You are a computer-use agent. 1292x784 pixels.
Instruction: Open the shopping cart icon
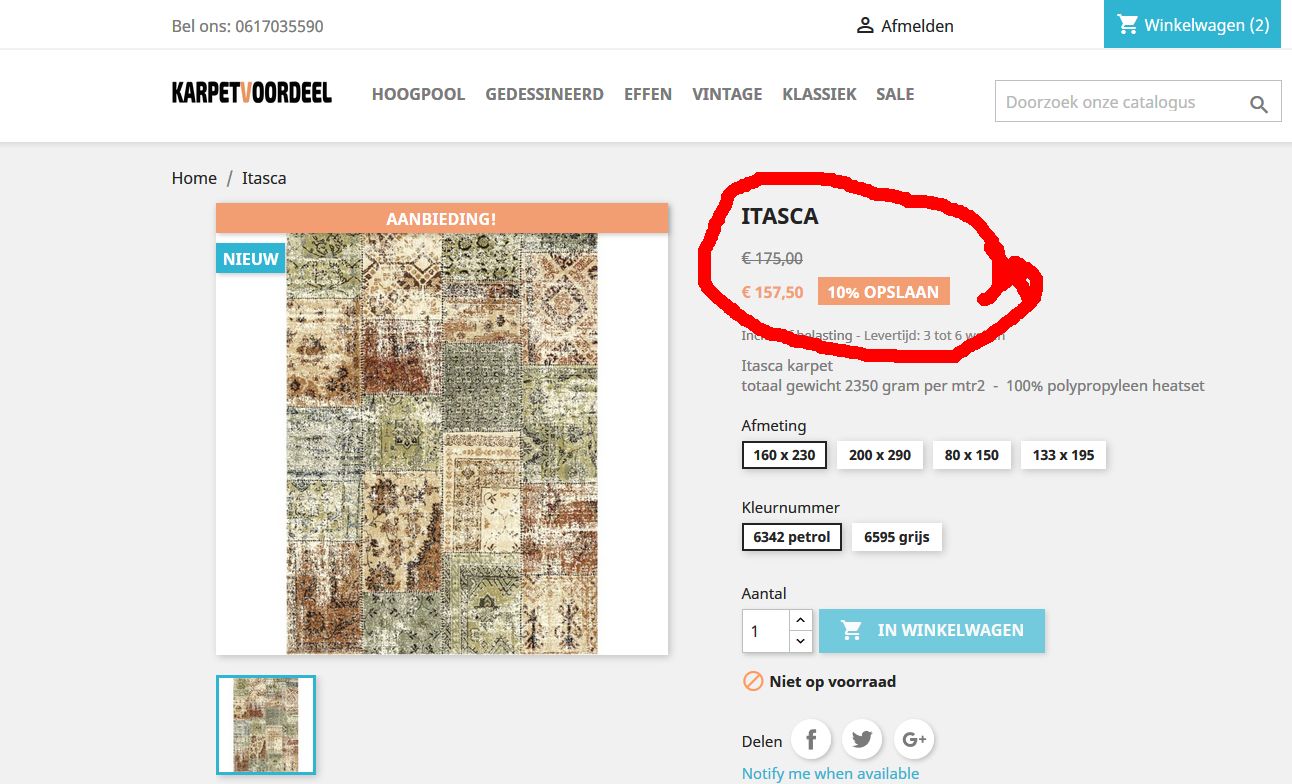pyautogui.click(x=1128, y=24)
